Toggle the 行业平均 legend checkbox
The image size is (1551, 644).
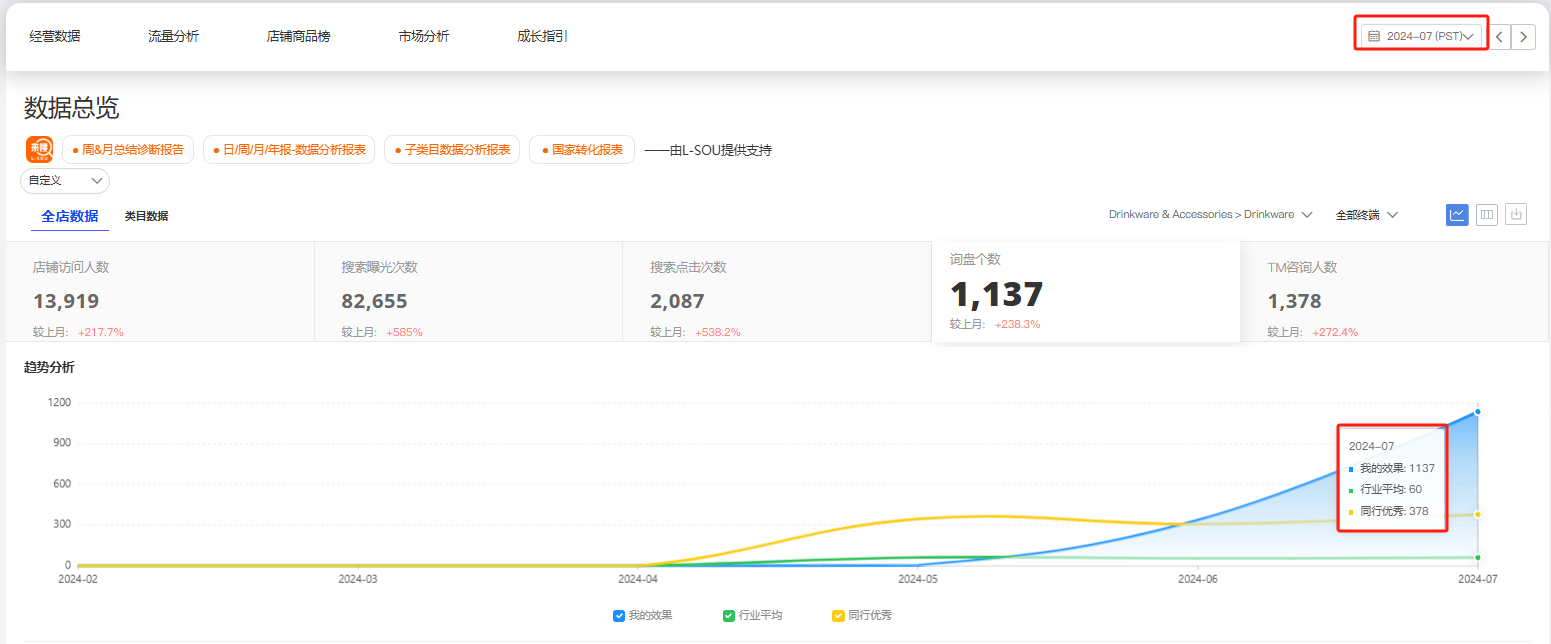(x=729, y=616)
